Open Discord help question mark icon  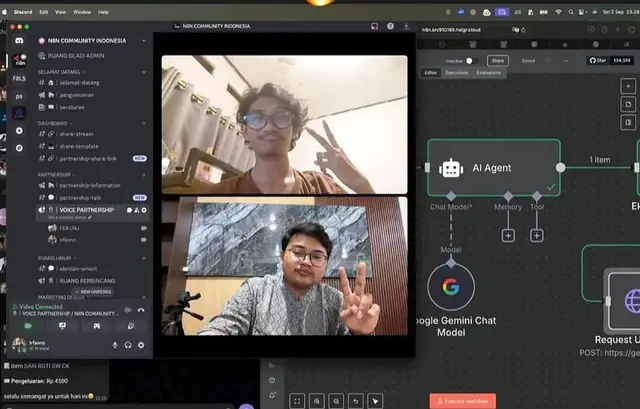click(390, 26)
